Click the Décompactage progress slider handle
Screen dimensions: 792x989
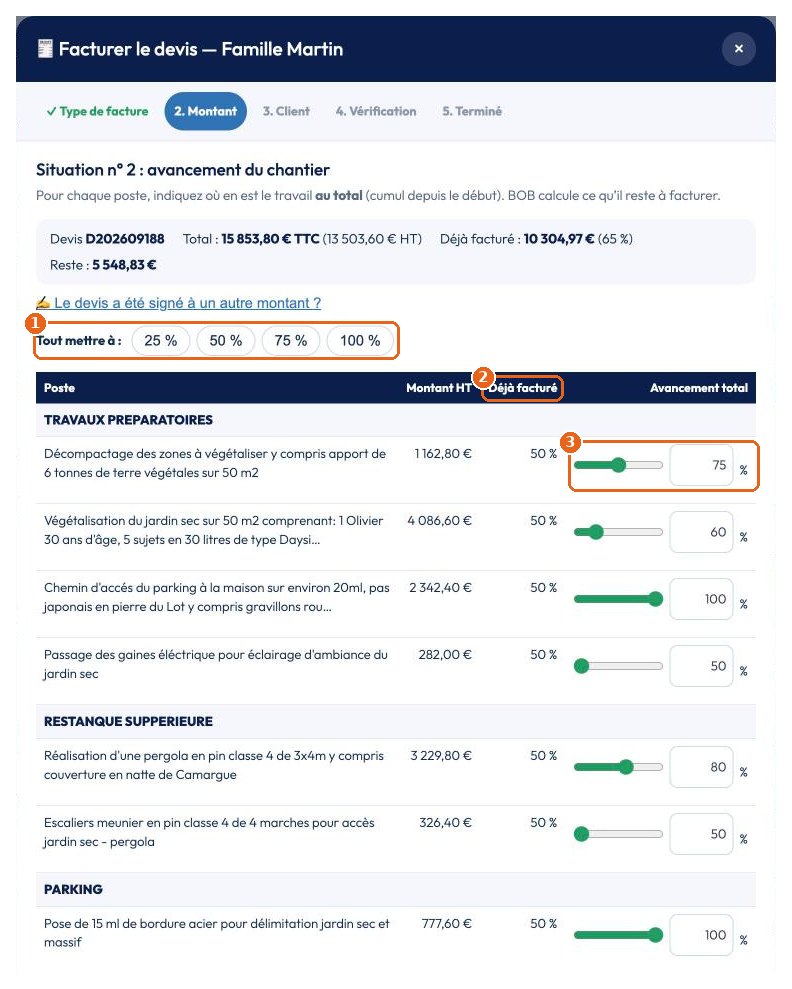click(x=619, y=465)
